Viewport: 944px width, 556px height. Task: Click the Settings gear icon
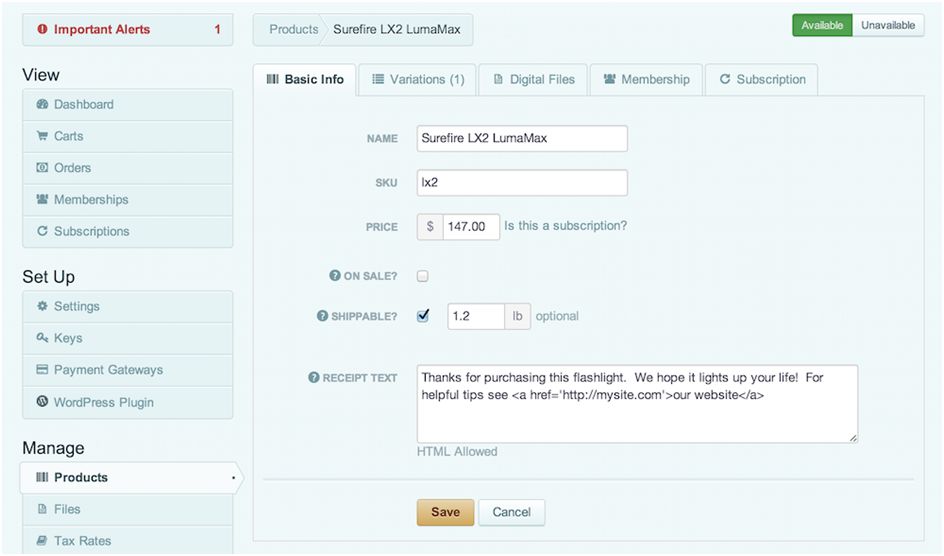tap(42, 307)
